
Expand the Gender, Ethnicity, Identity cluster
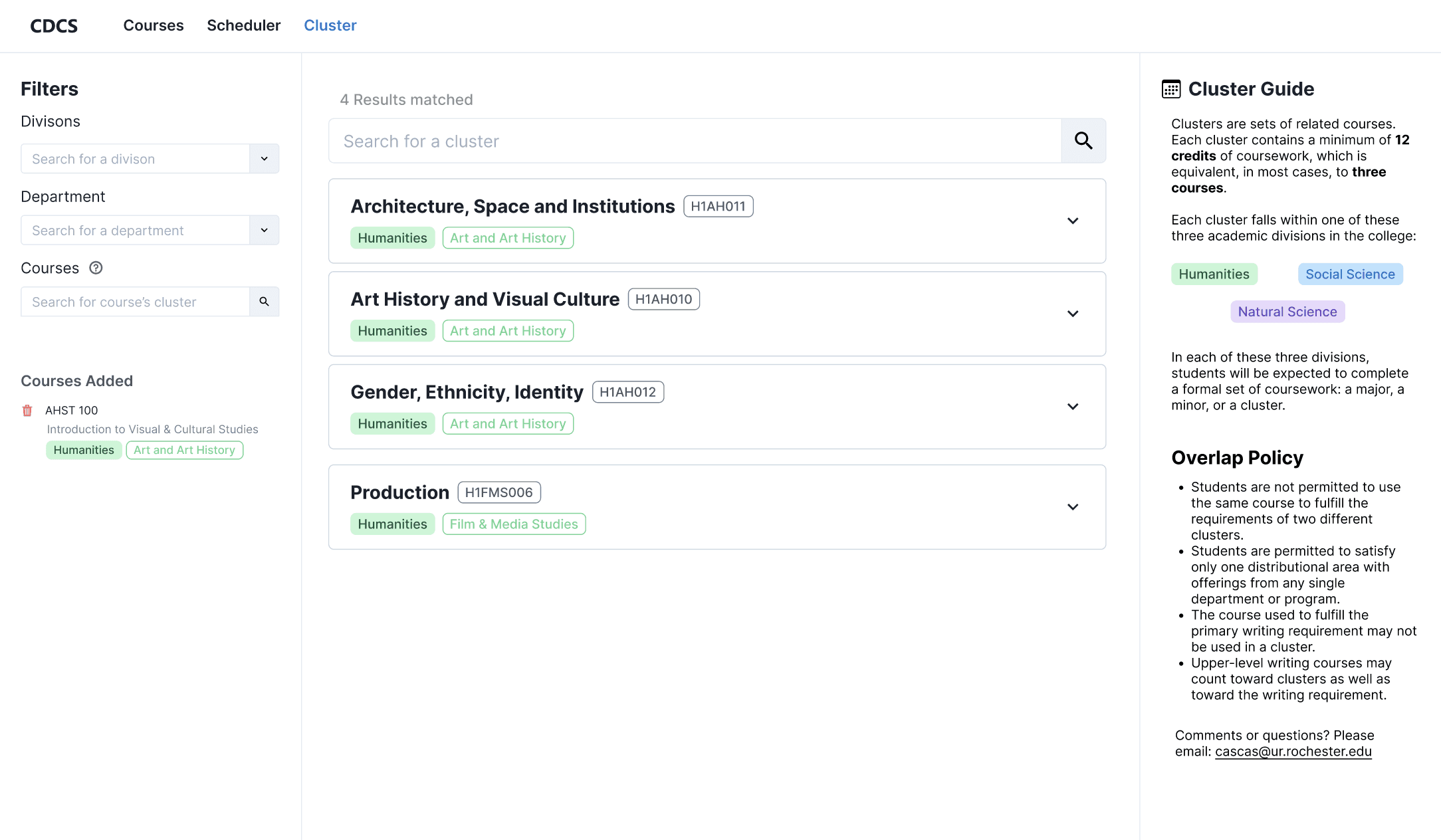[x=1072, y=407]
